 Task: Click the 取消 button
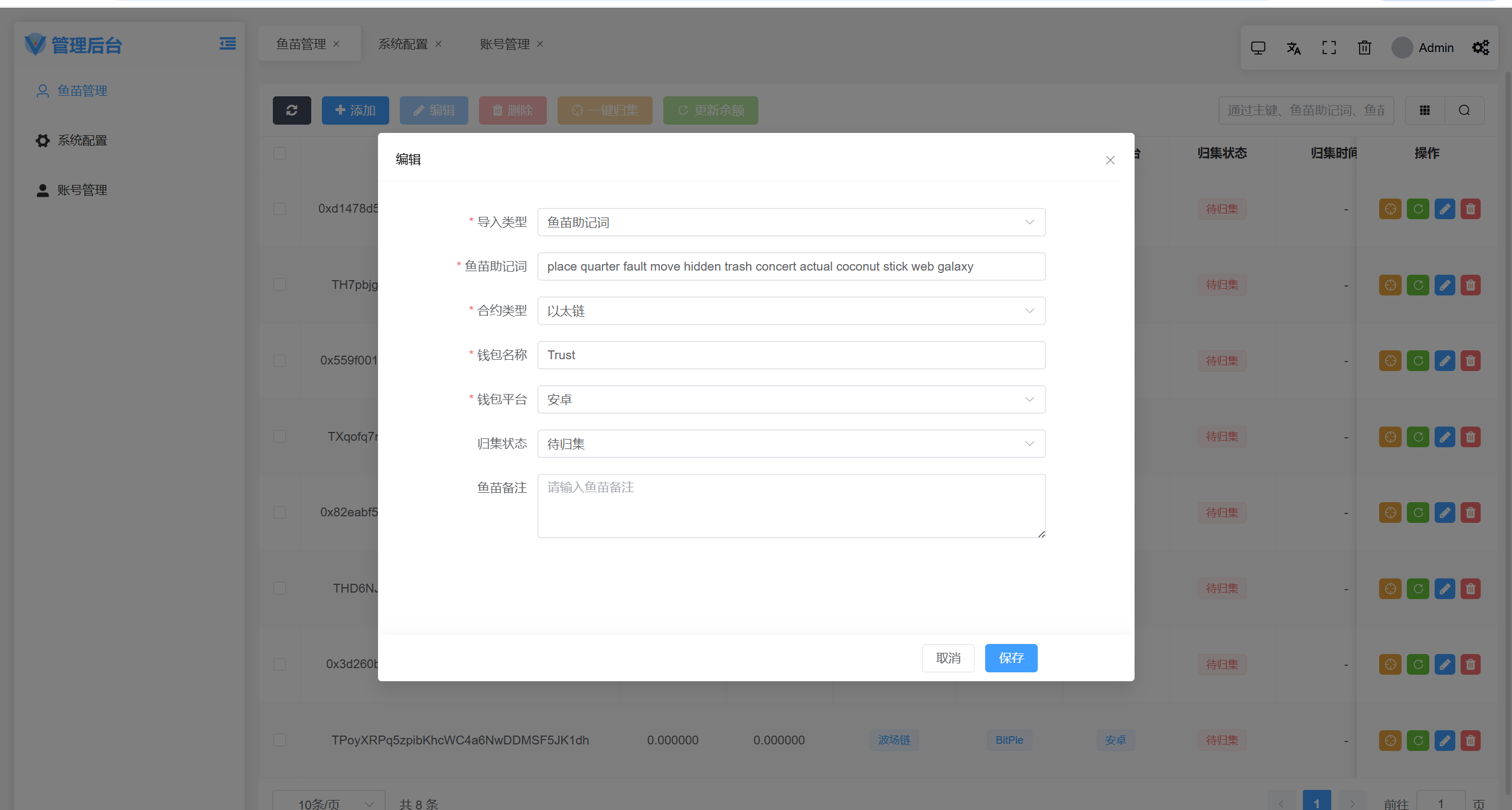coord(947,658)
